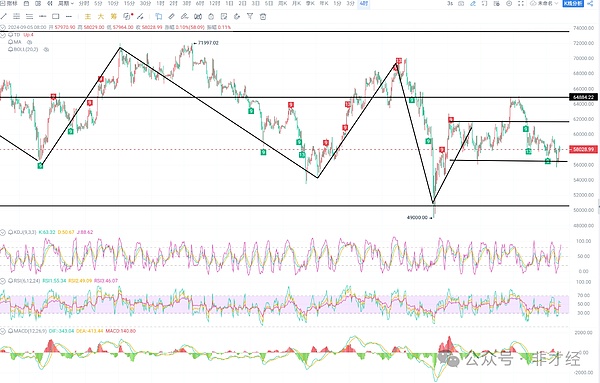Select the trend line drawing tool

(3, 16)
